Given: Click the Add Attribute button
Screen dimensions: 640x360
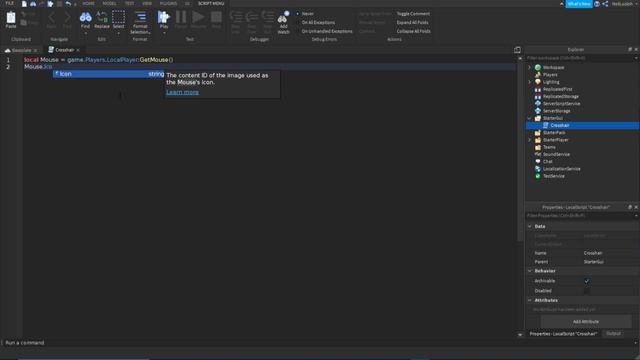Looking at the screenshot, I should pyautogui.click(x=586, y=322).
